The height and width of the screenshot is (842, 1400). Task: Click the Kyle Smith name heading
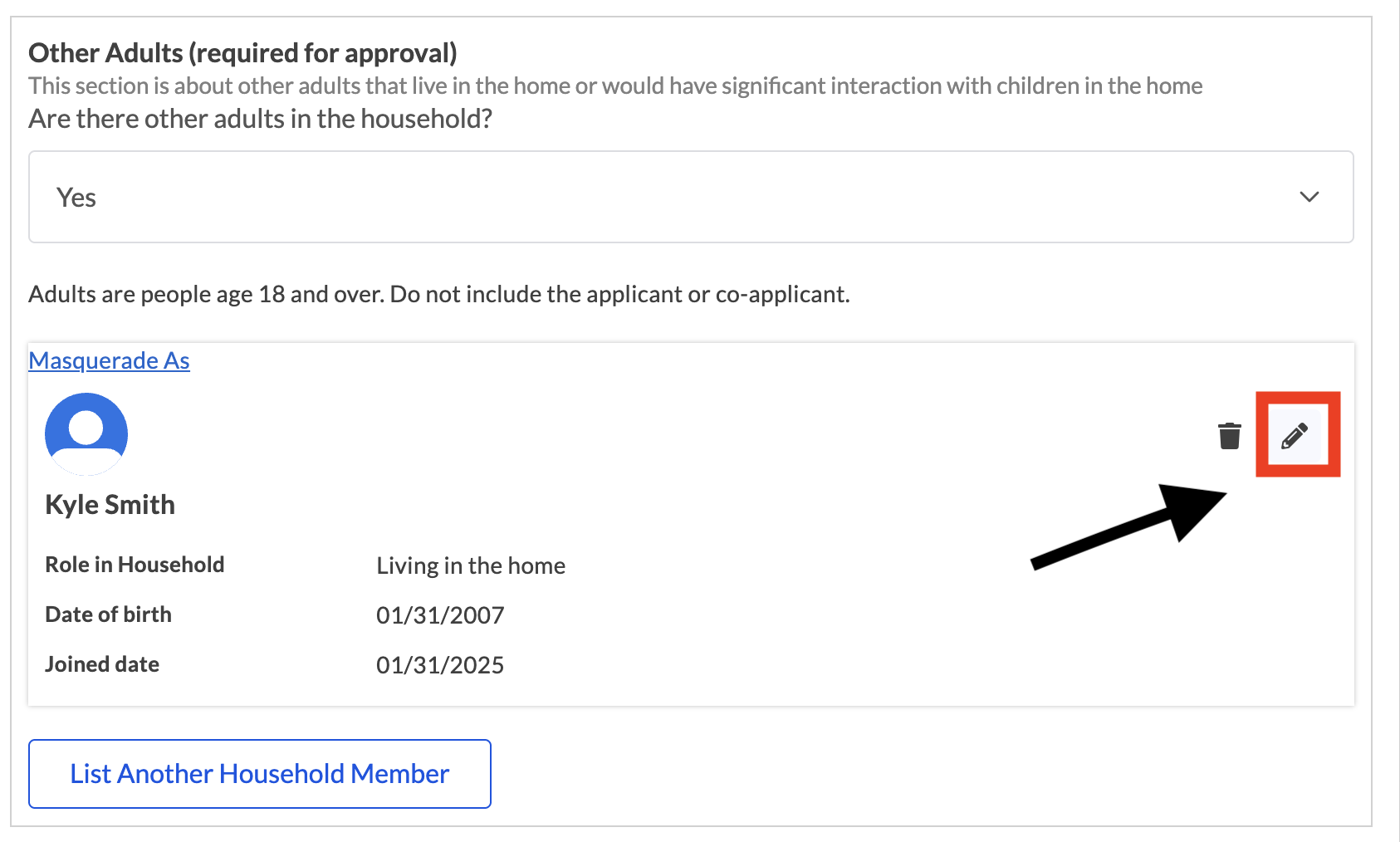click(x=110, y=505)
